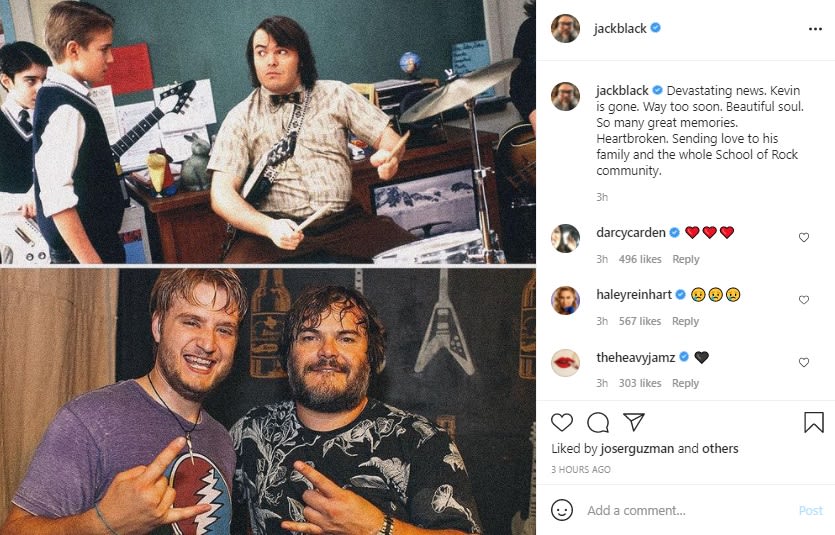Open theheavyjamz username link

point(636,357)
